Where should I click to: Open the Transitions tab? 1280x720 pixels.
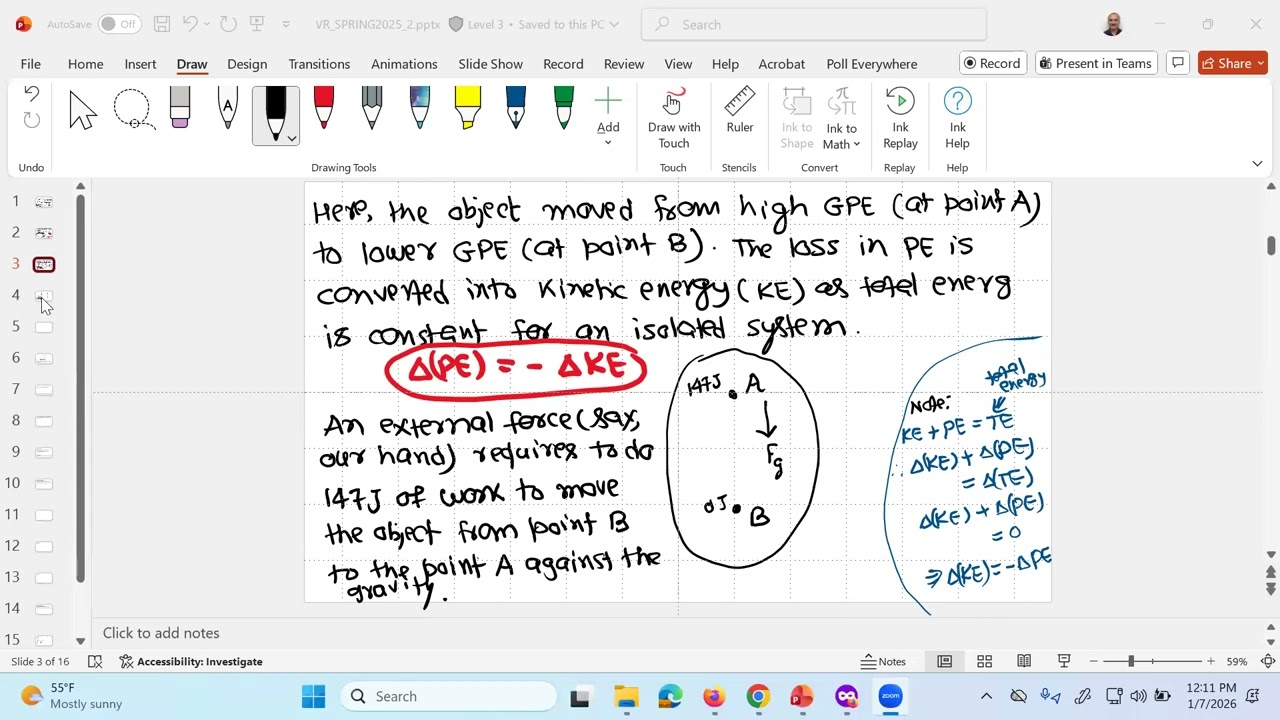(x=319, y=64)
